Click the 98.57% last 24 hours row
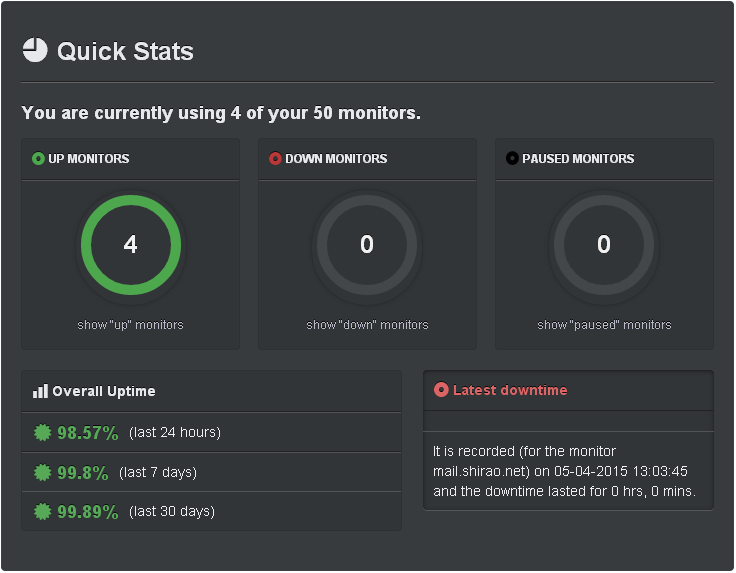736x573 pixels. click(212, 433)
